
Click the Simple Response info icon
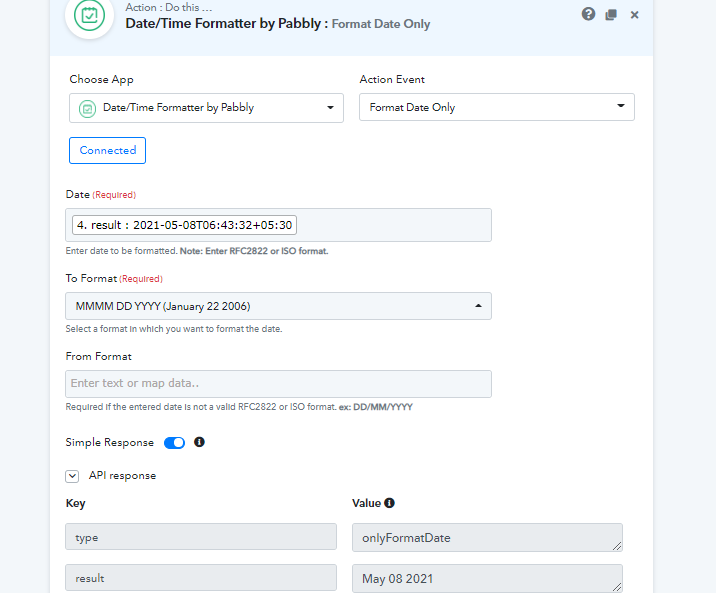click(x=199, y=442)
